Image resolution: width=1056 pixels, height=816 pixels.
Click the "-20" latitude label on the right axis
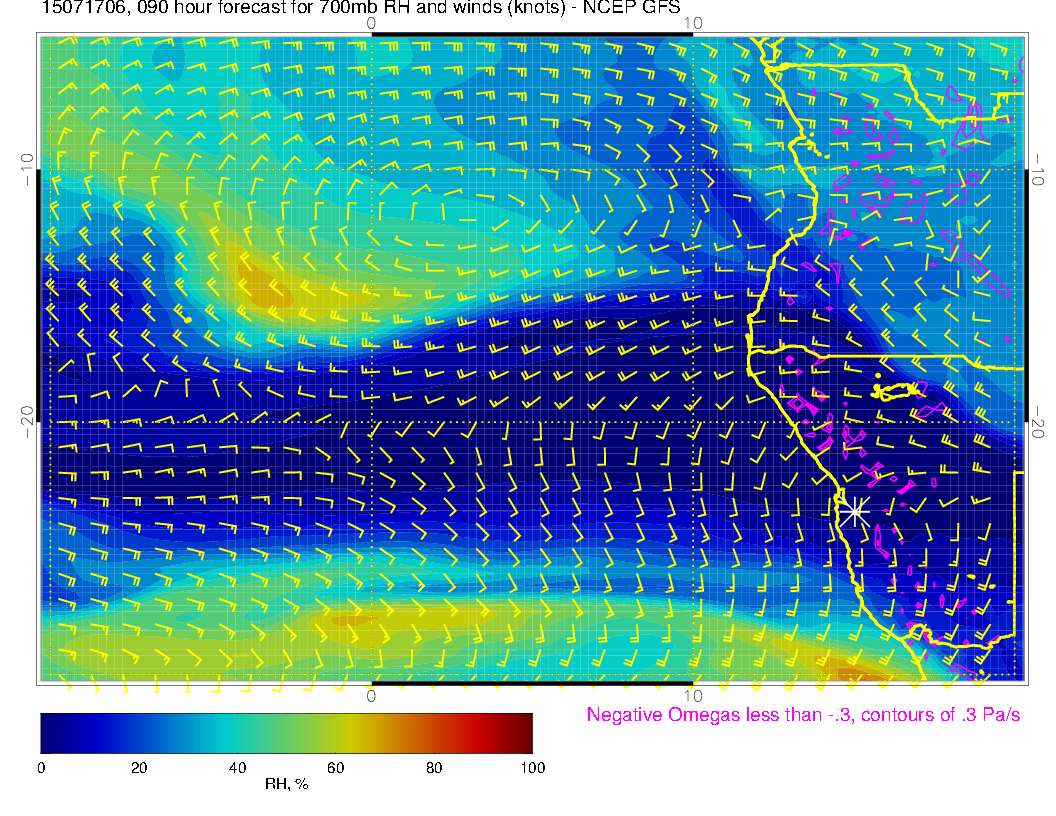(x=1038, y=421)
